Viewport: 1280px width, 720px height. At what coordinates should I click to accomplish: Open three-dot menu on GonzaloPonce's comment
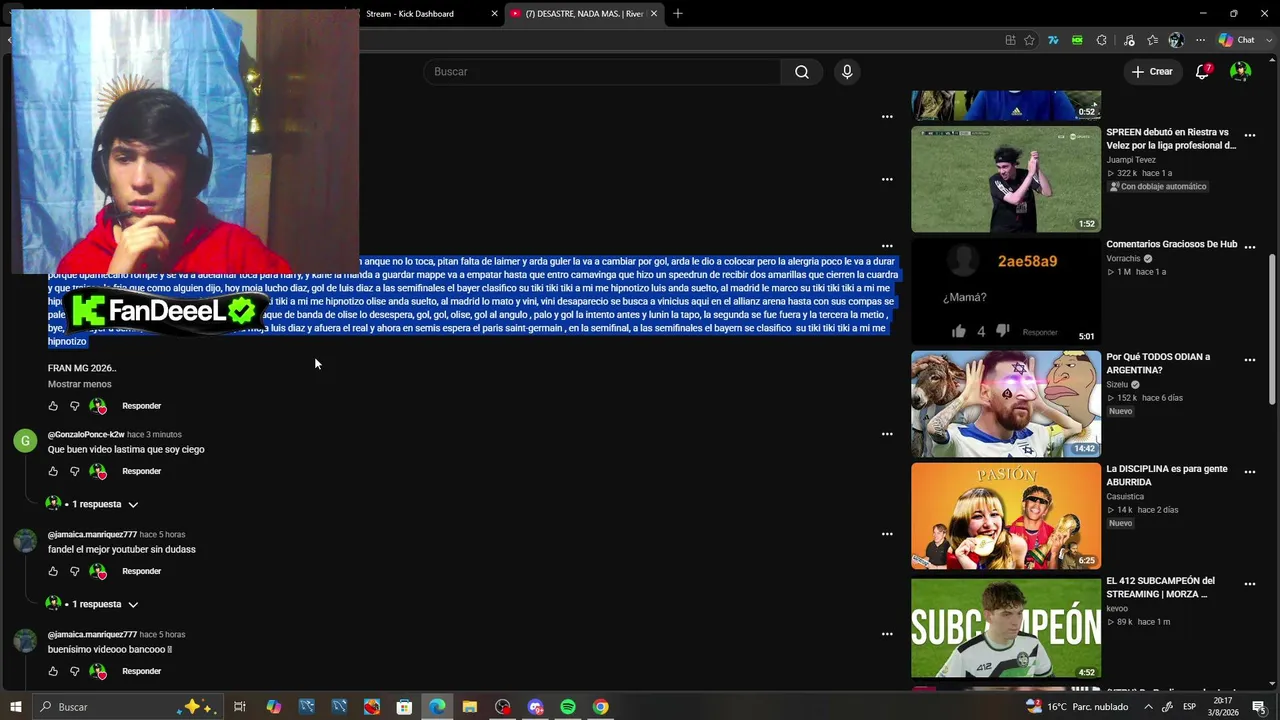(x=886, y=434)
